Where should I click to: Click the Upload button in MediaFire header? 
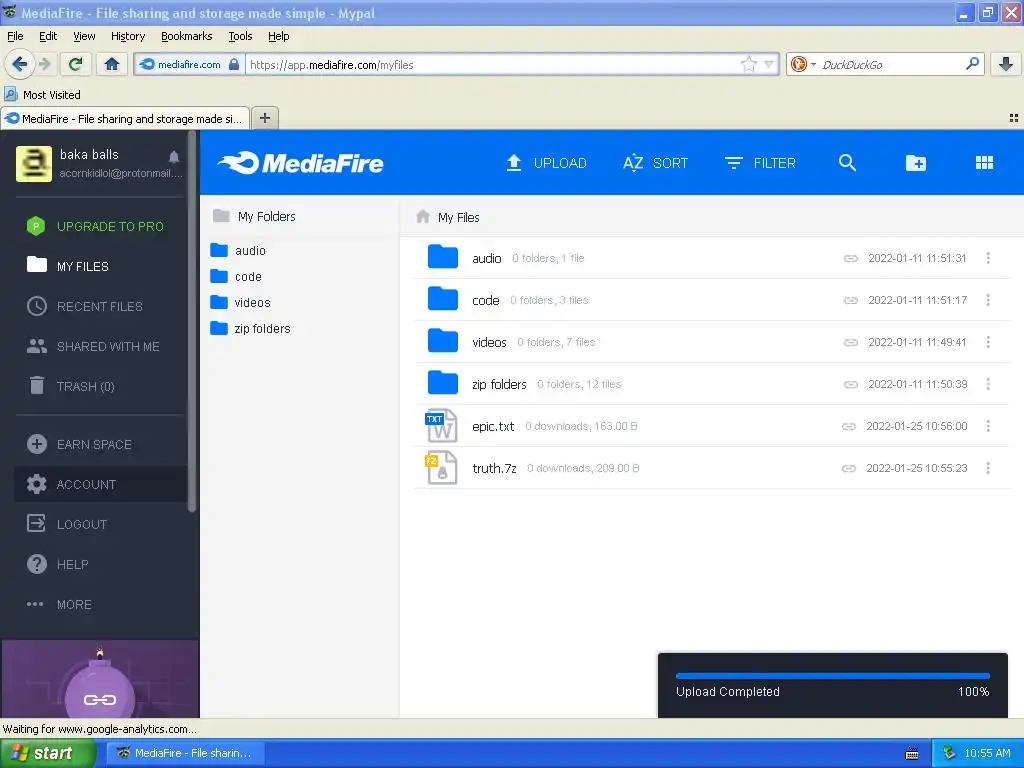point(547,163)
